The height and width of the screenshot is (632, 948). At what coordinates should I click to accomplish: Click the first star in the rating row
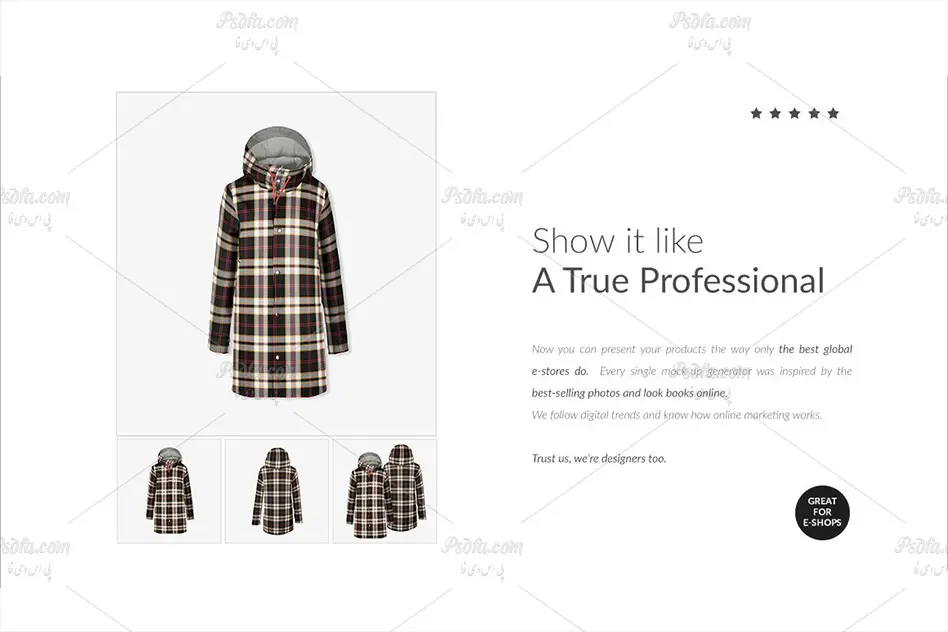[x=756, y=113]
